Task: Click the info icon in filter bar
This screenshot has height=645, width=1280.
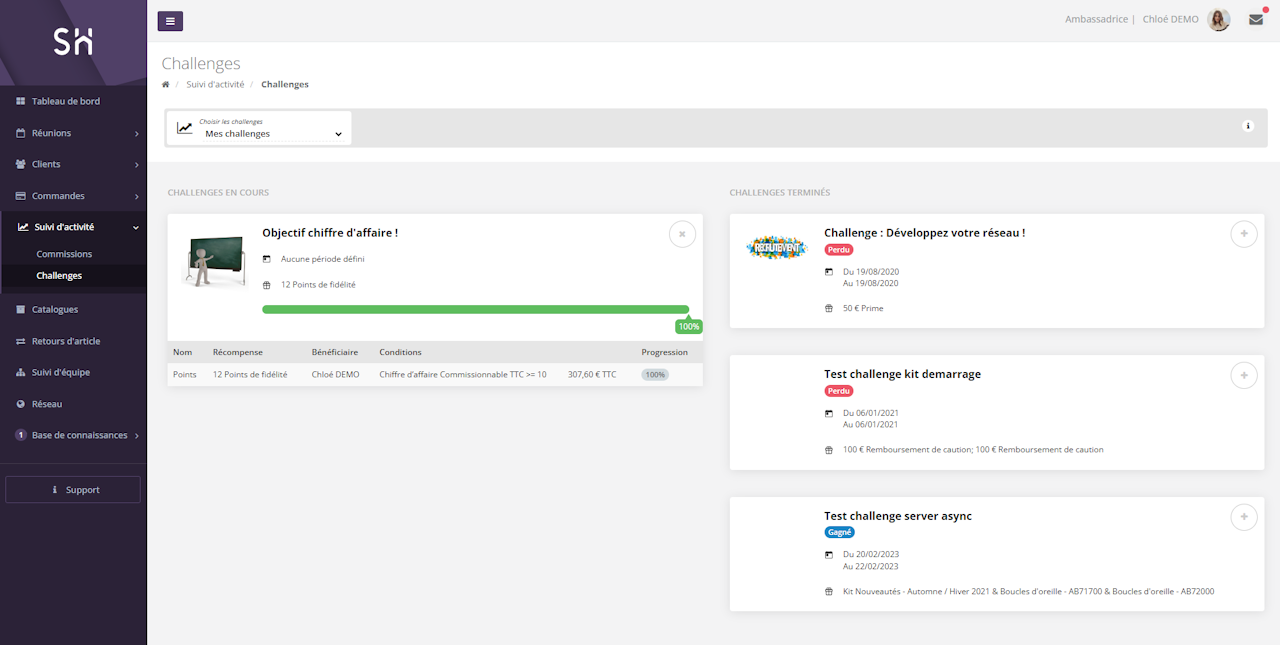Action: click(x=1247, y=126)
